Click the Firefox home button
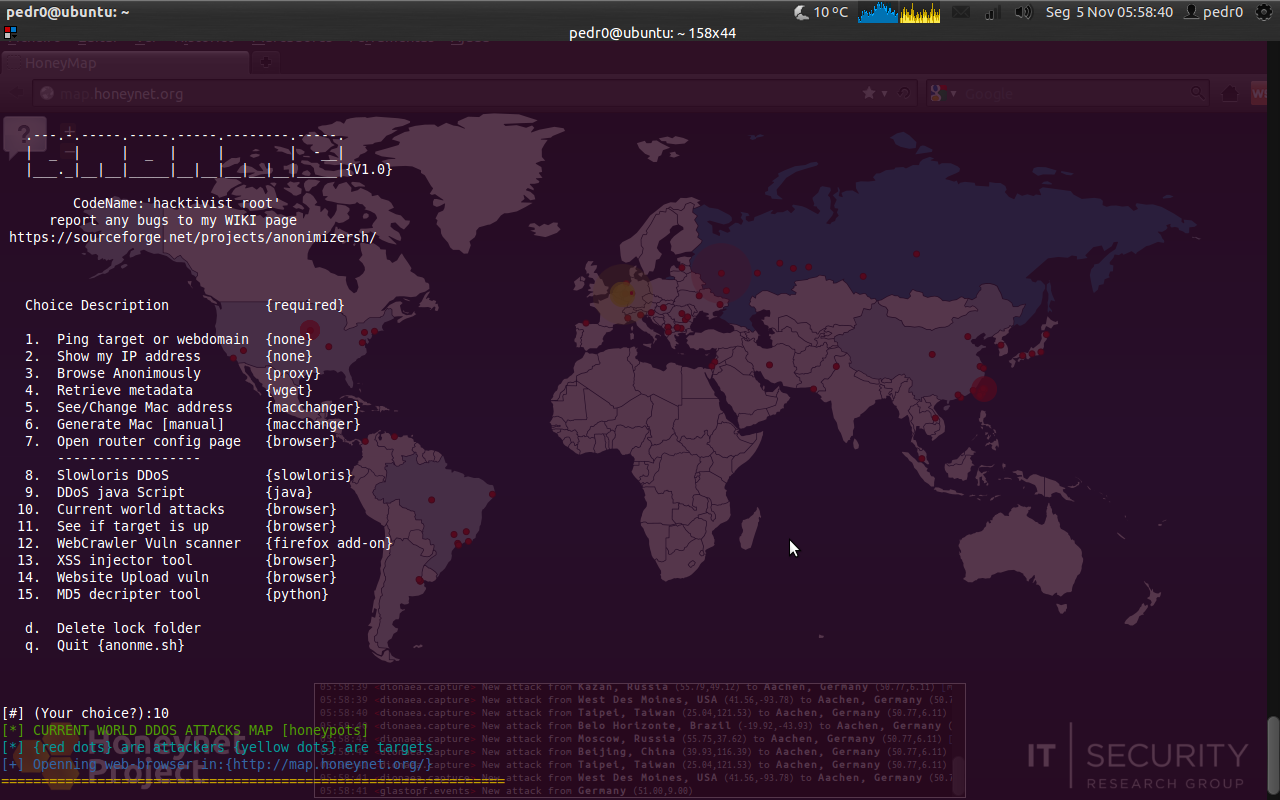1280x800 pixels. 1230,93
